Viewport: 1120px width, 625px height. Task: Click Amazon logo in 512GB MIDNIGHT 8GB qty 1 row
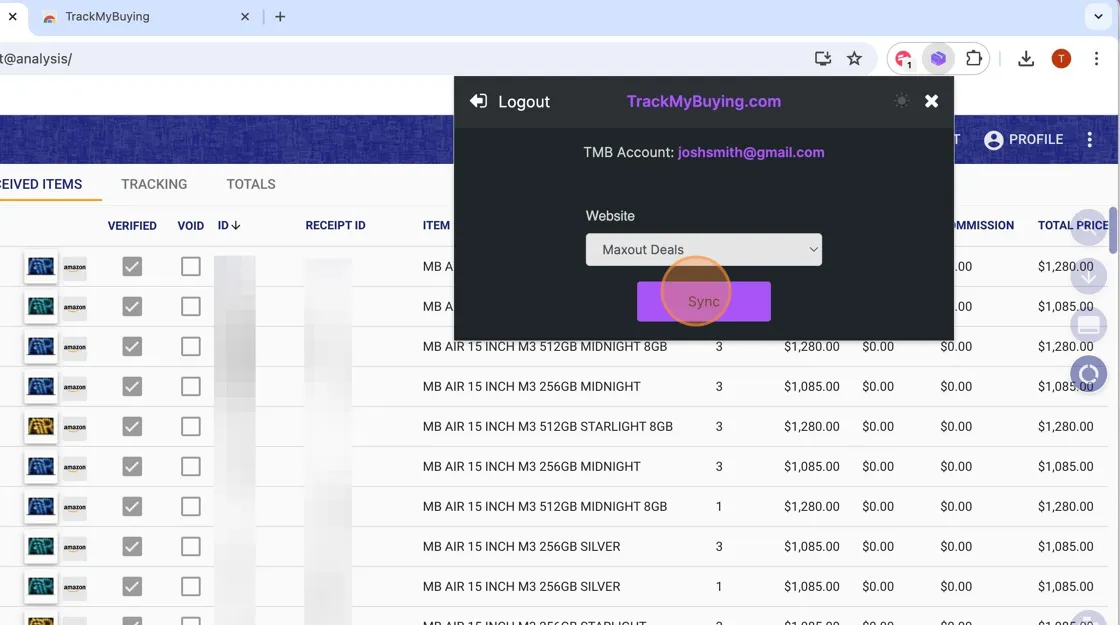pyautogui.click(x=74, y=506)
